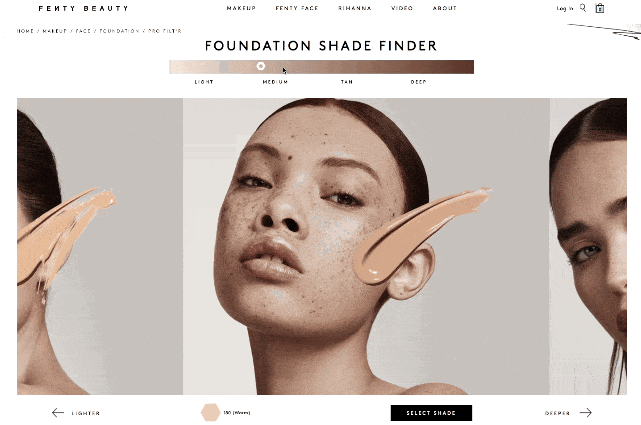Click the Select Shade button
The image size is (641, 425).
click(x=431, y=413)
